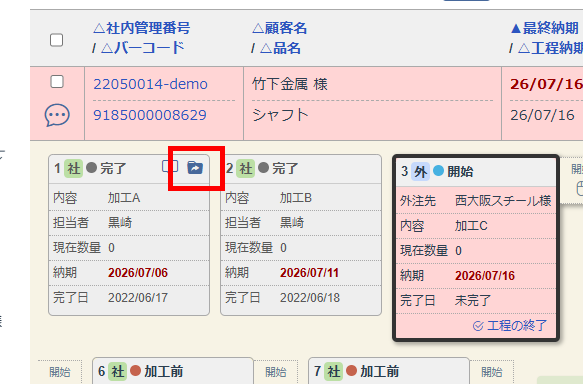The height and width of the screenshot is (384, 583).
Task: Click the blue 開始 status dot on card 3
Action: click(439, 171)
